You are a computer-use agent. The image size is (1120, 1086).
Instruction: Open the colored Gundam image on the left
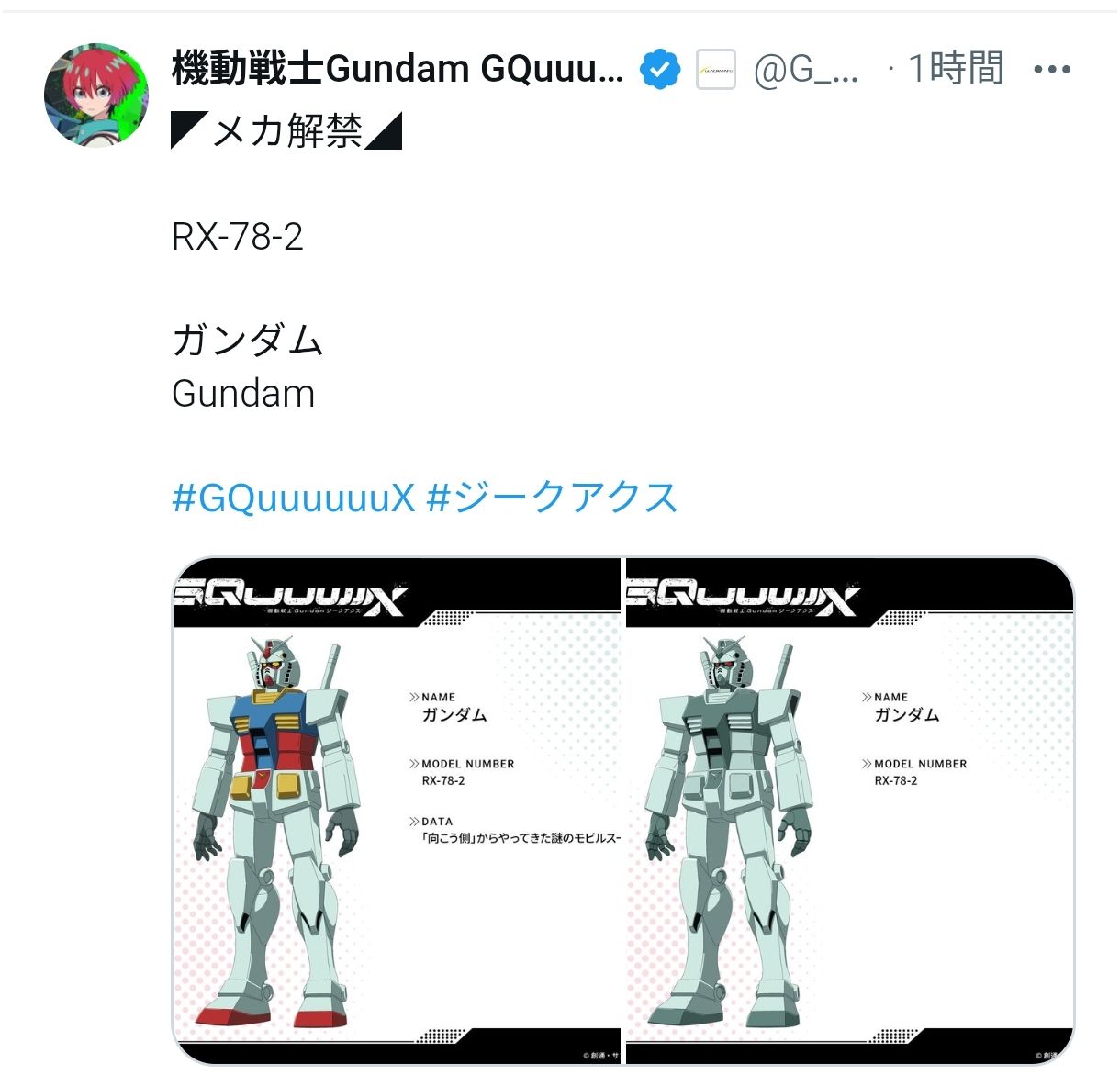tap(397, 812)
